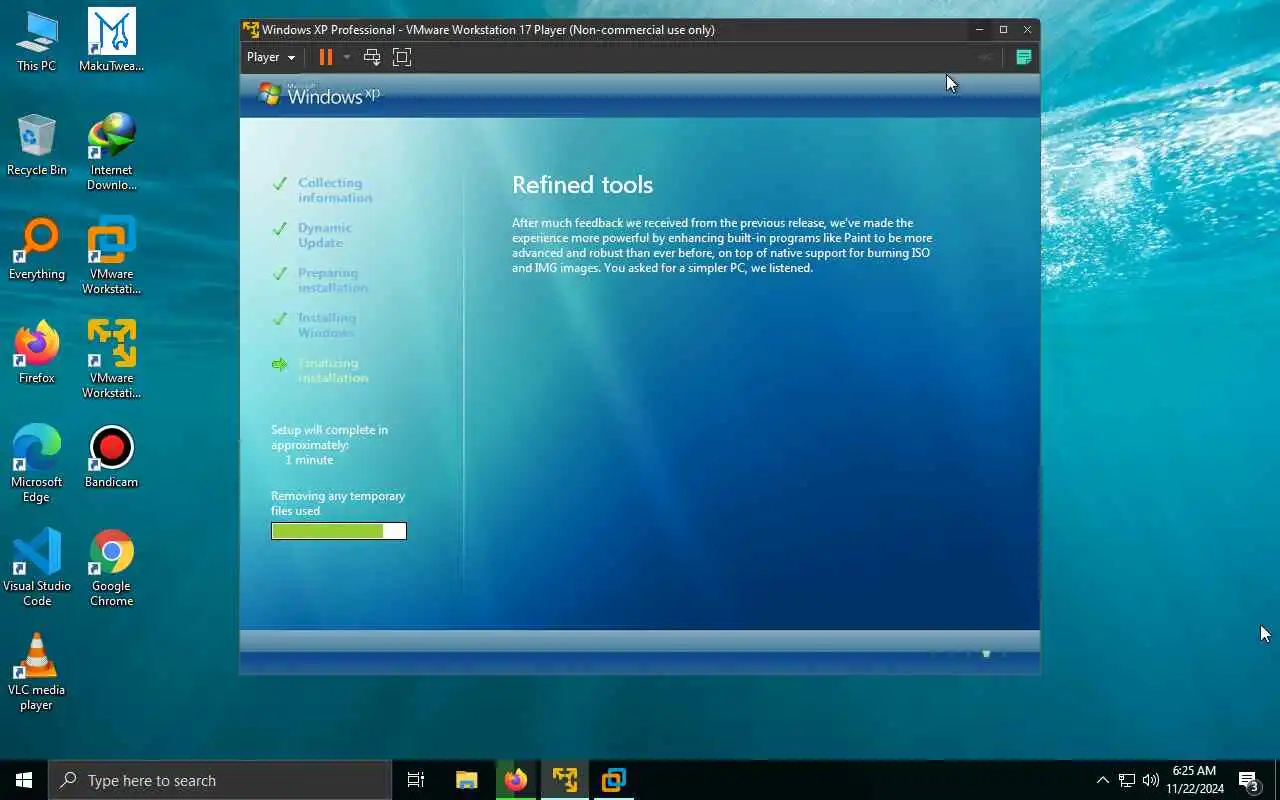Open Visual Studio Code shortcut
Screen dimensions: 1280x800
pos(36,569)
